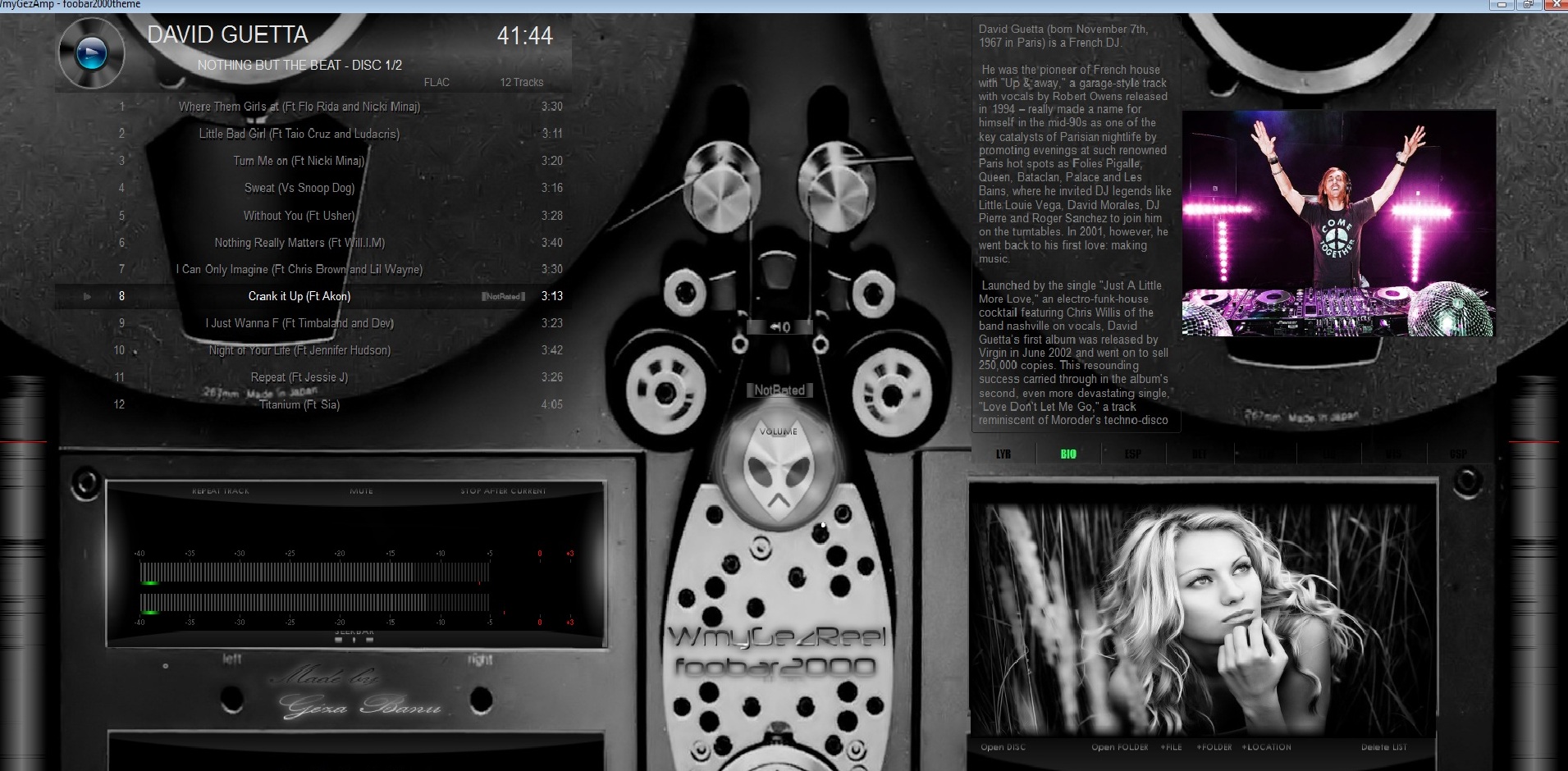The image size is (1568, 771).
Task: Switch to the LYR tab
Action: pyautogui.click(x=1003, y=454)
